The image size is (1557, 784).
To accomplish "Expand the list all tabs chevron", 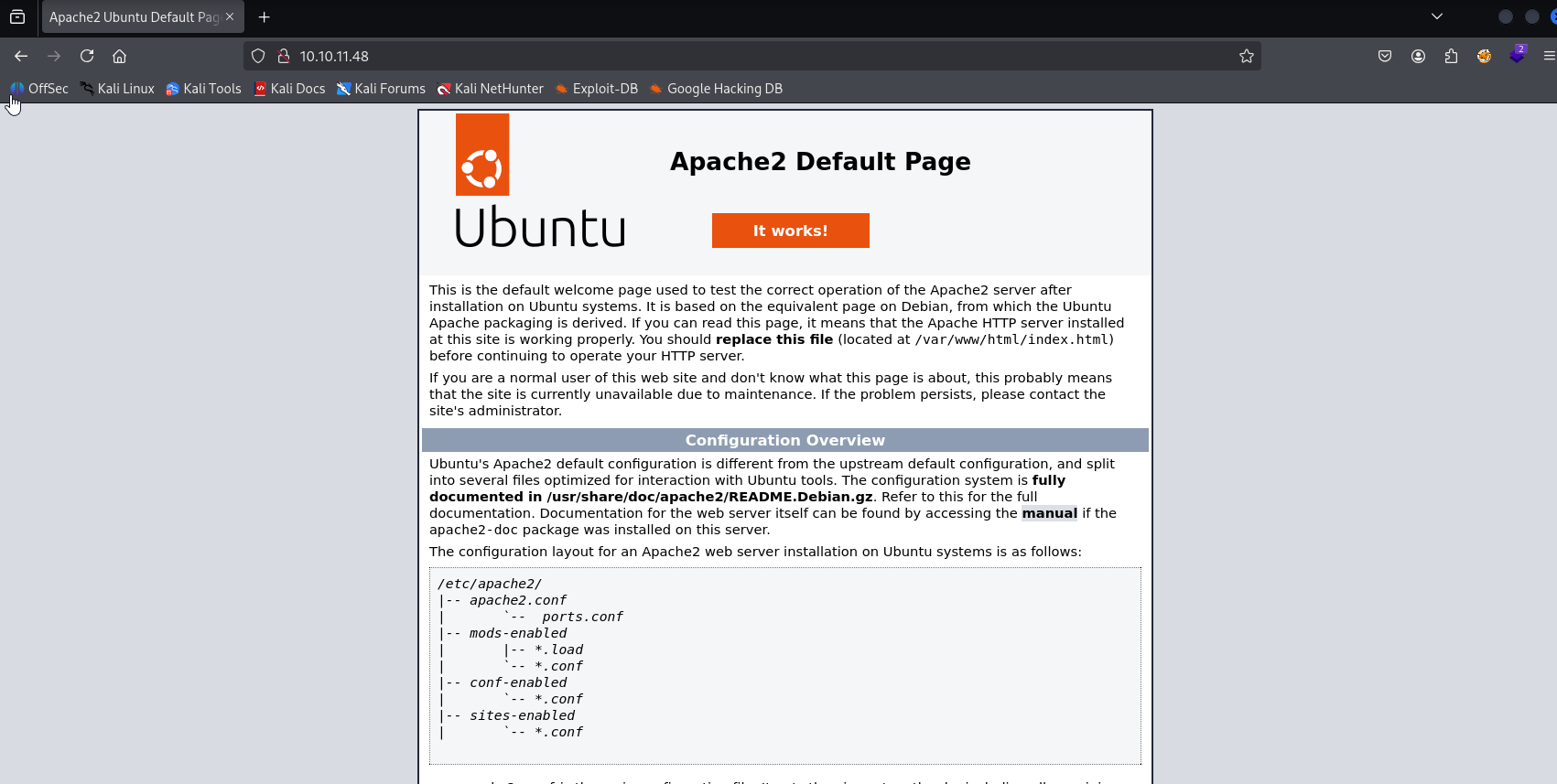I will coord(1437,16).
